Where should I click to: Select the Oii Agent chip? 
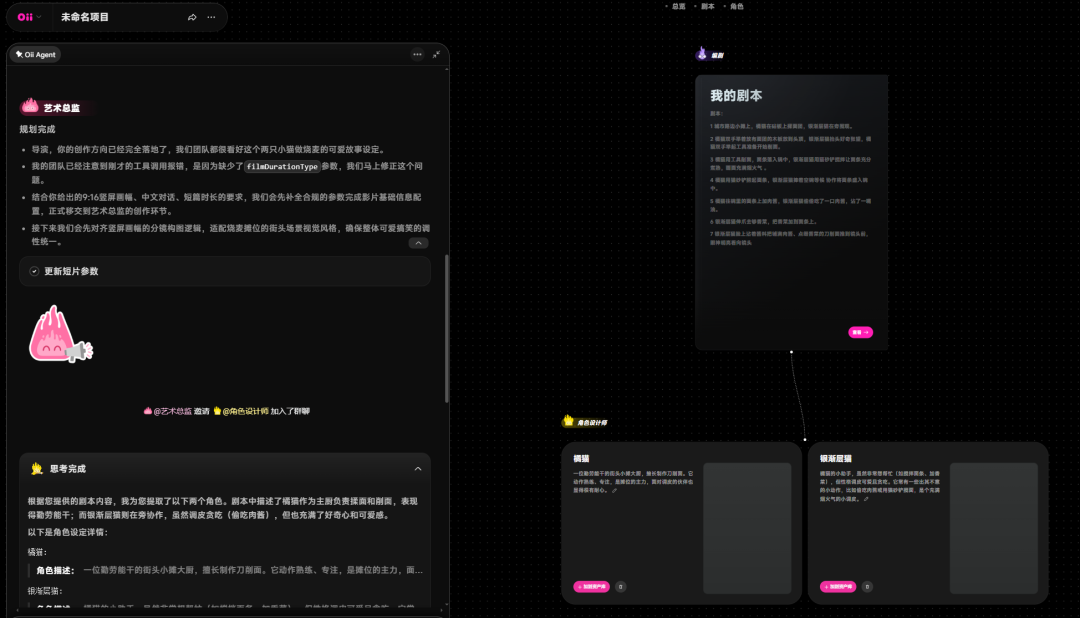tap(35, 54)
